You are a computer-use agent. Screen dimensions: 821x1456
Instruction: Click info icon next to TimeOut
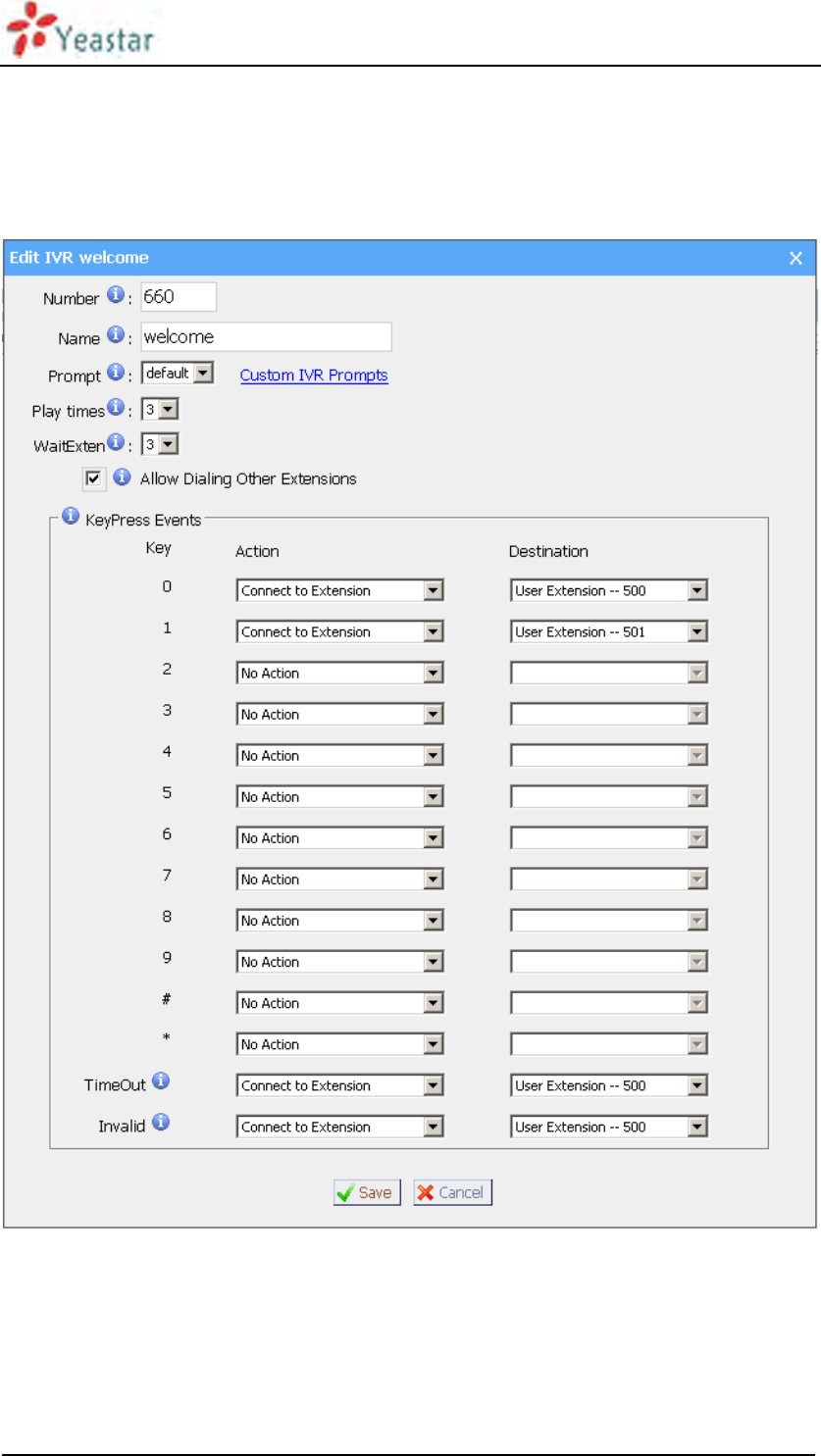[161, 1081]
